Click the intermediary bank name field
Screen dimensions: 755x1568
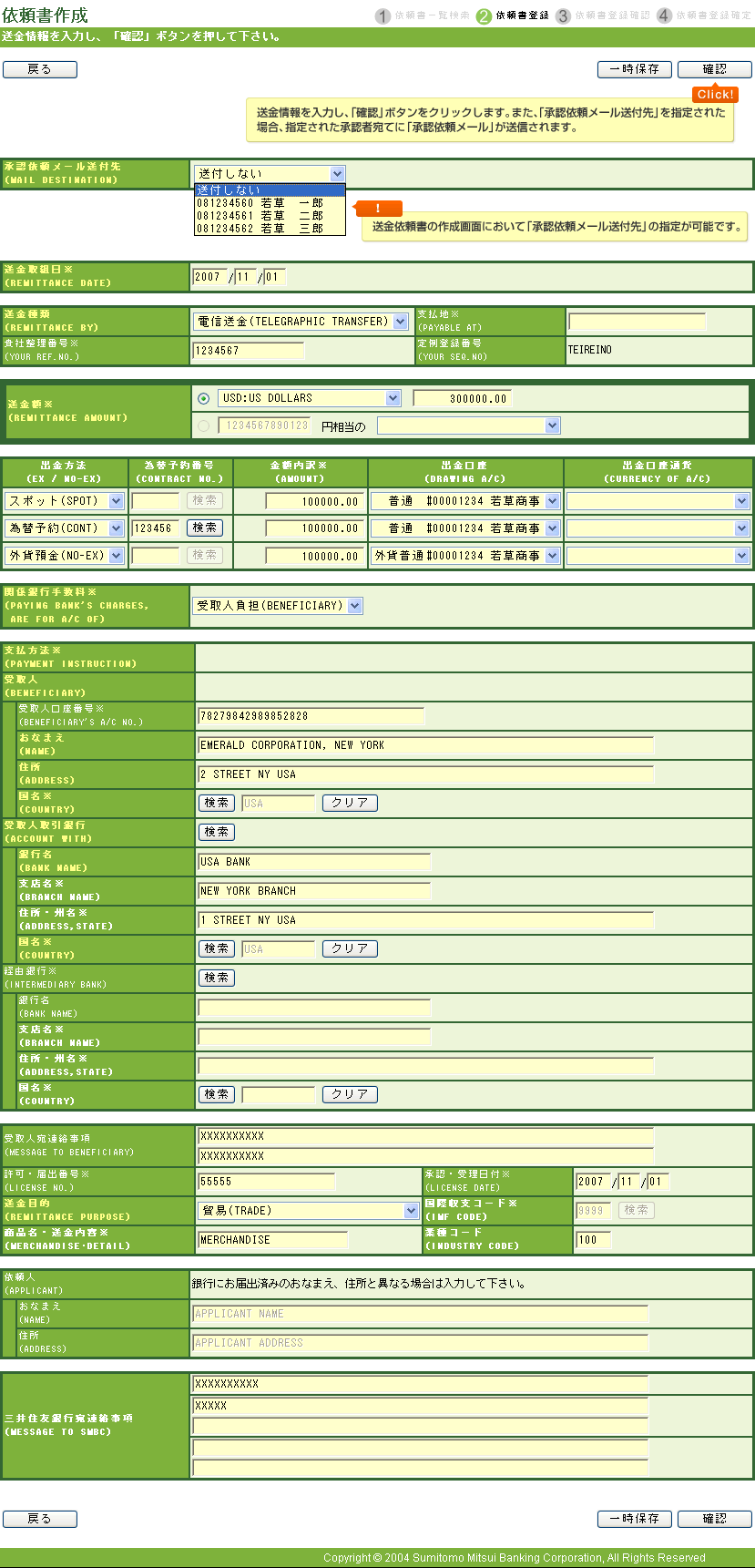[314, 1008]
